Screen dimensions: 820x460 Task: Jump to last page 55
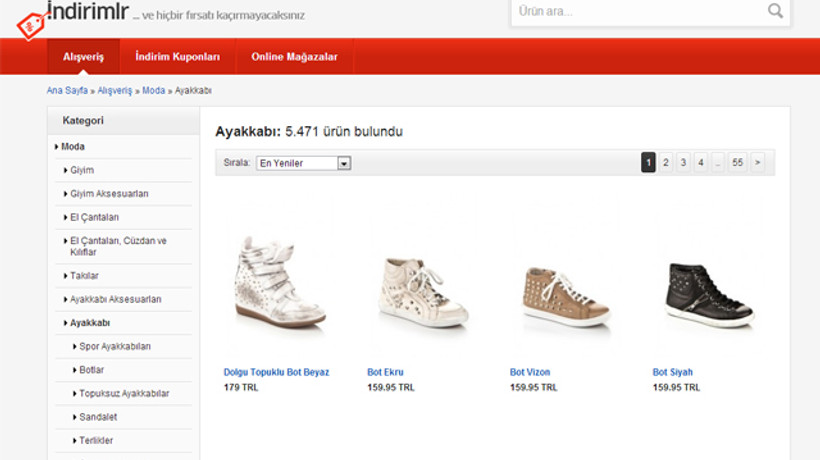(x=737, y=162)
